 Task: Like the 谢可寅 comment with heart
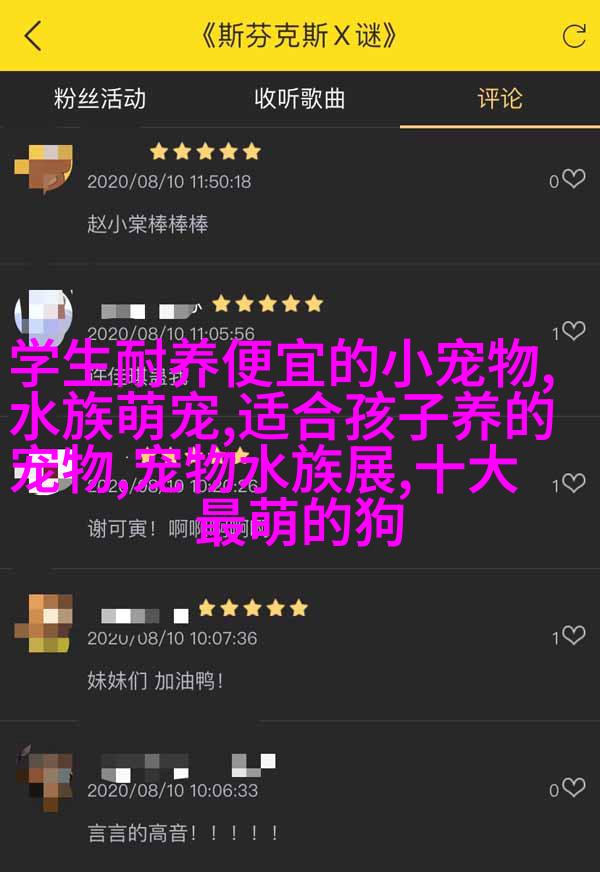(x=573, y=483)
